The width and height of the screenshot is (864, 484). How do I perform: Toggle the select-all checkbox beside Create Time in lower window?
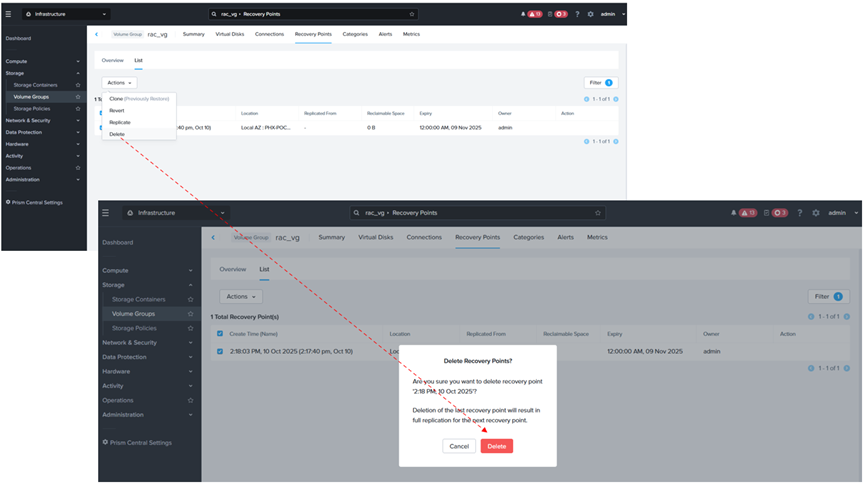pyautogui.click(x=220, y=333)
